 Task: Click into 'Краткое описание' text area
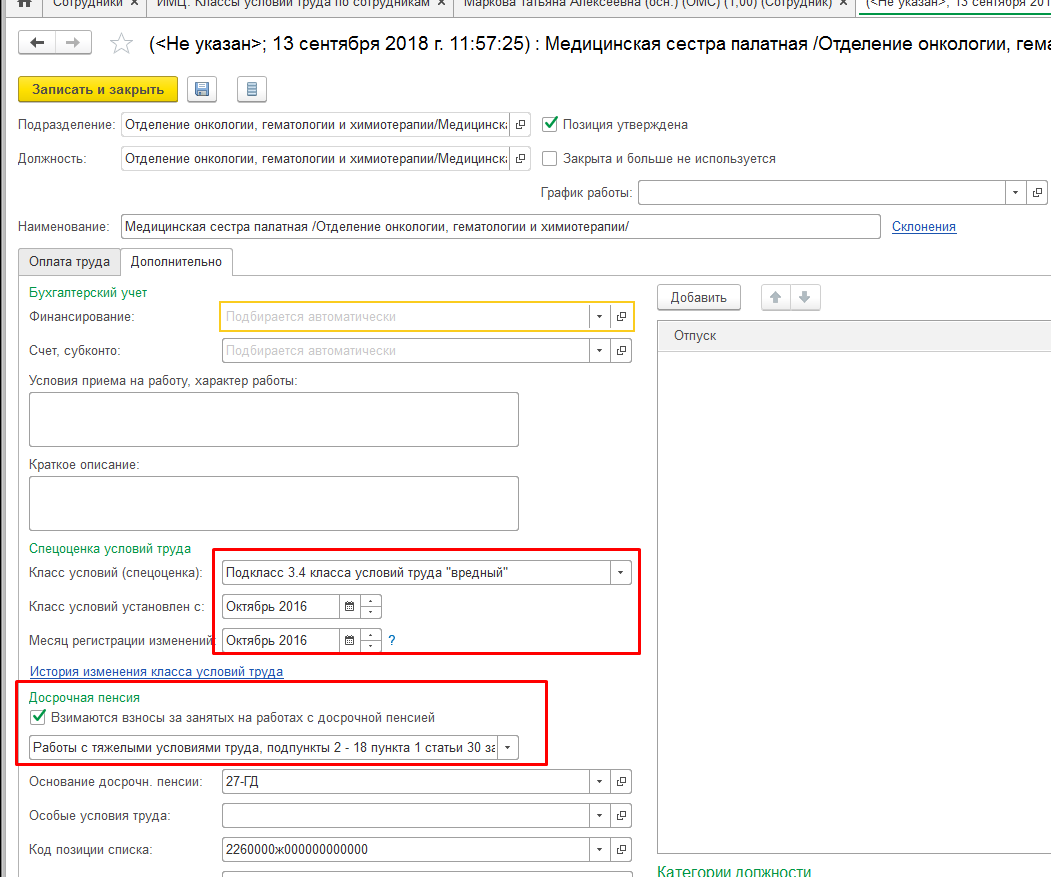tap(273, 503)
